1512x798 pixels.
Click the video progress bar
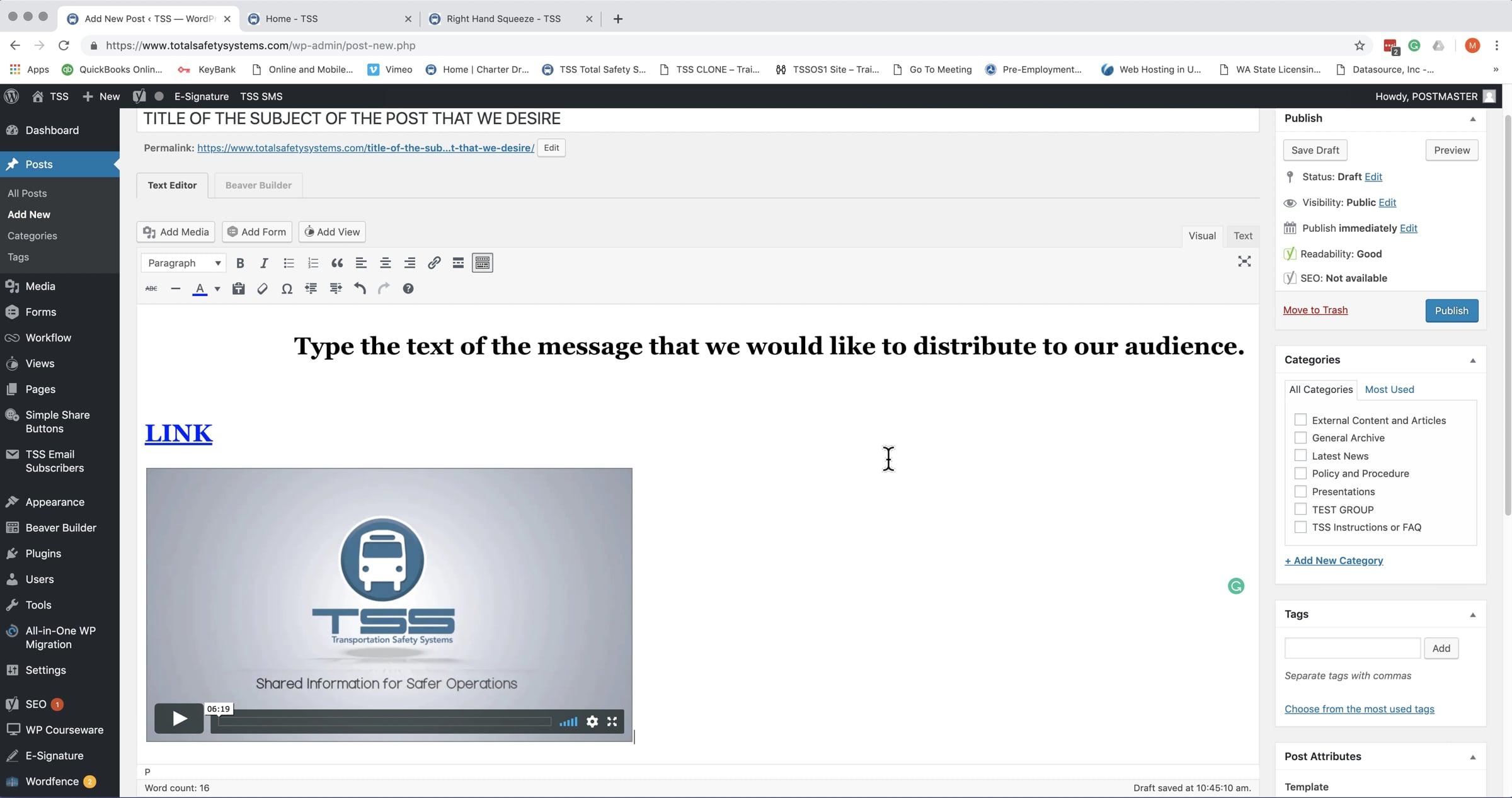384,722
